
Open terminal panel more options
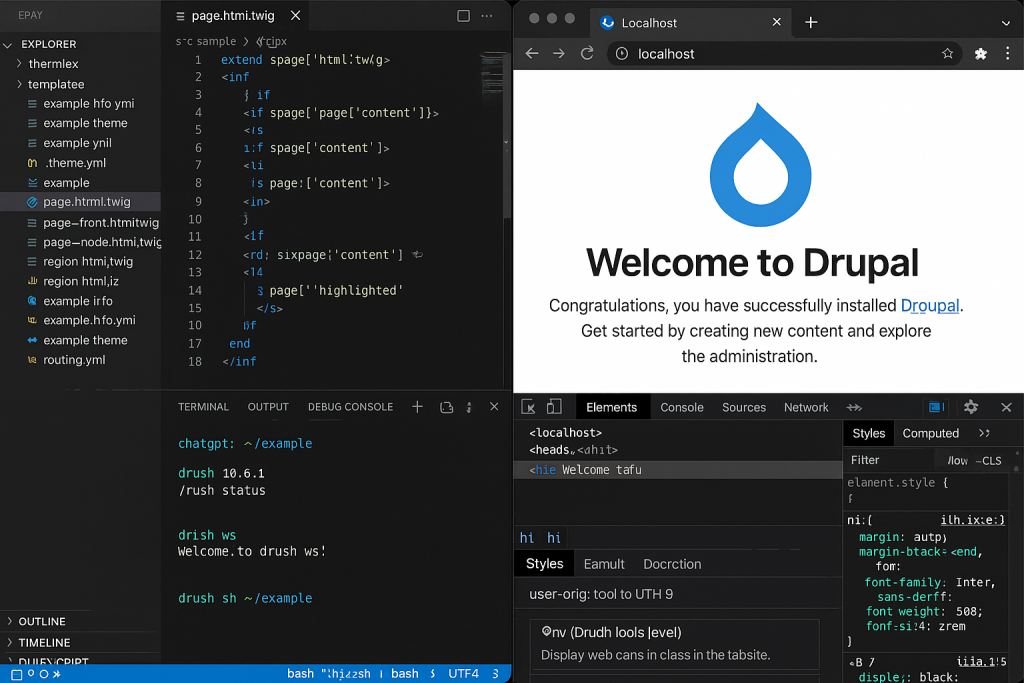click(x=469, y=407)
